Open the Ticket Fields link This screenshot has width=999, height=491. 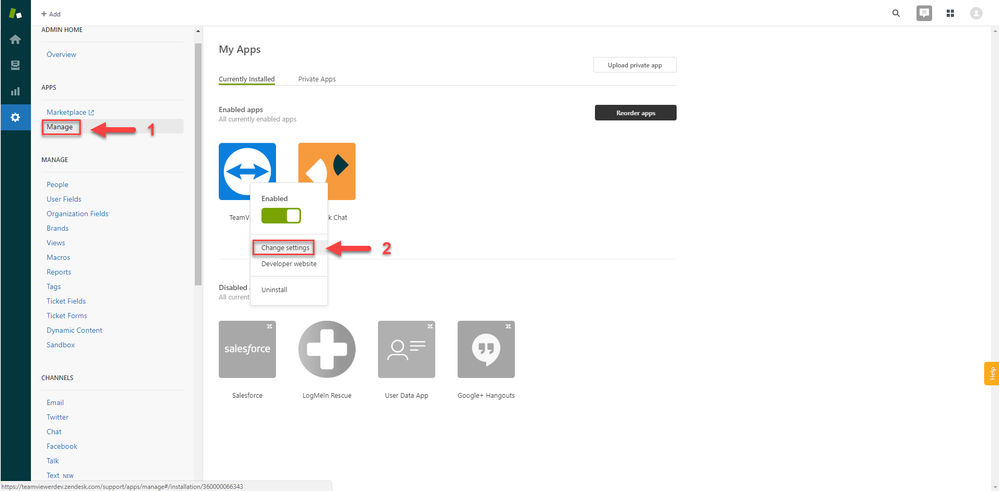click(x=66, y=301)
